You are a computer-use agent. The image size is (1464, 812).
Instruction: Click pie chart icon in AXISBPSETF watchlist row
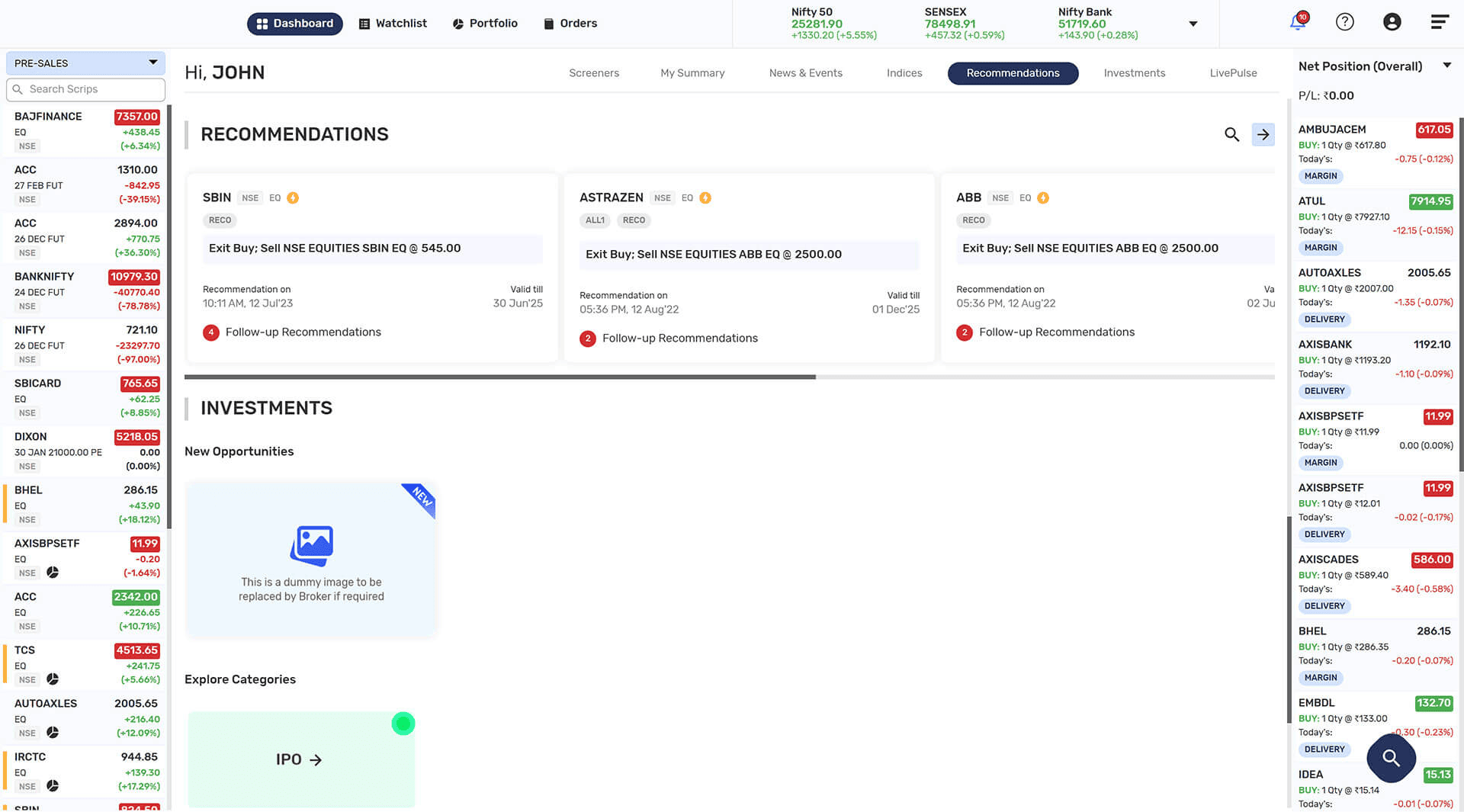click(x=53, y=573)
